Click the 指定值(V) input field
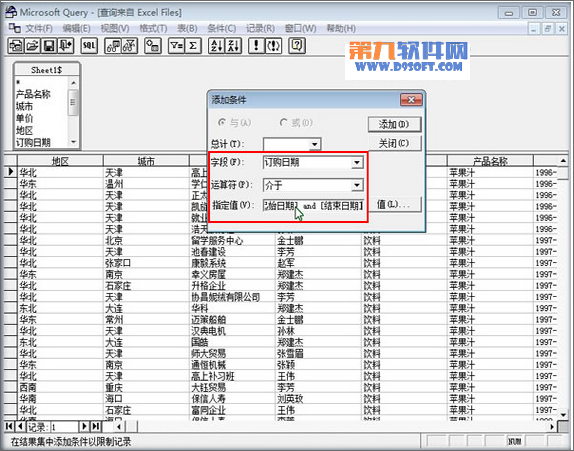Image resolution: width=574 pixels, height=451 pixels. pos(313,206)
